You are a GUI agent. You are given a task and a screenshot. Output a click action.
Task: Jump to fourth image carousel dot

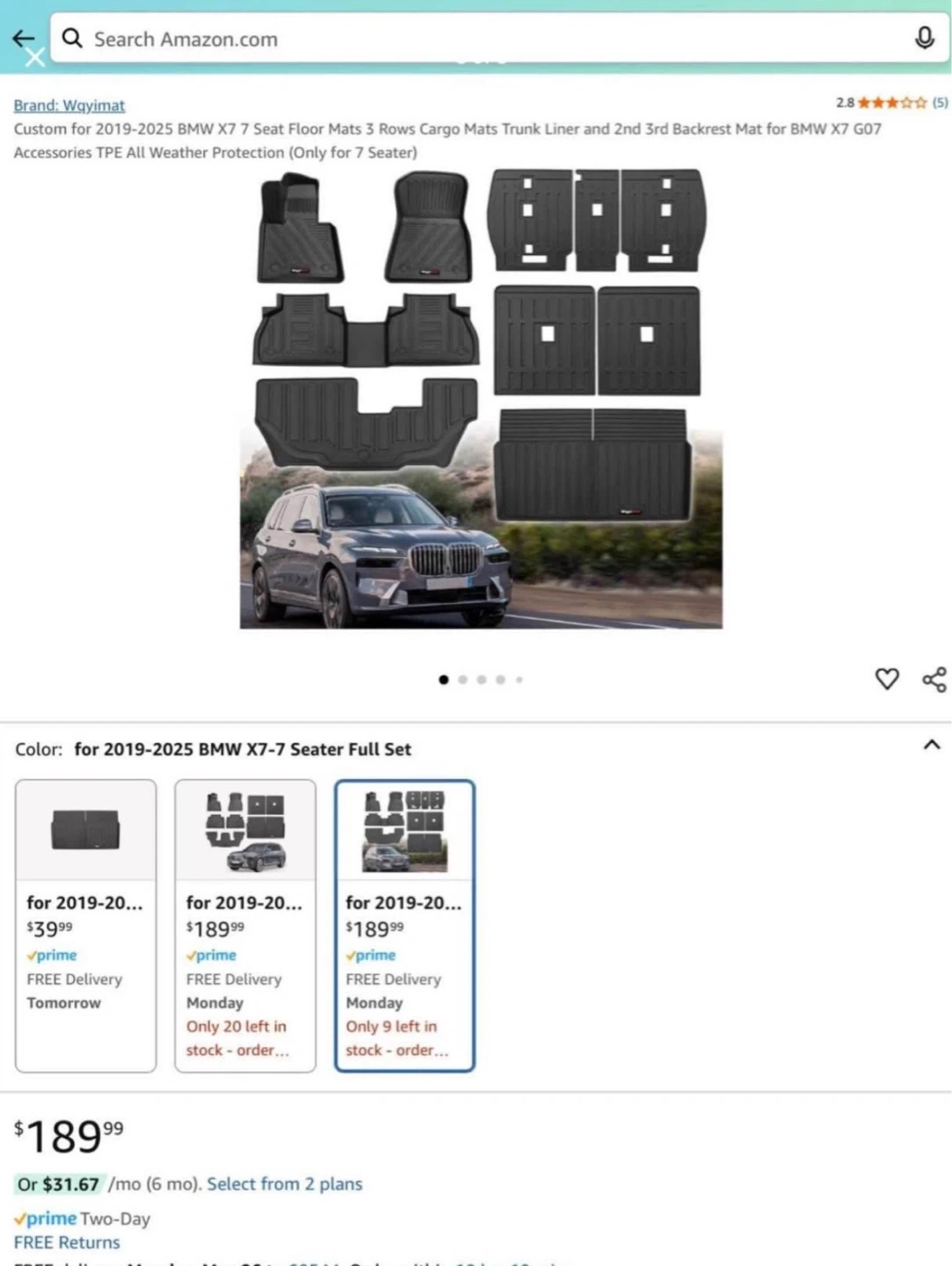pos(500,680)
